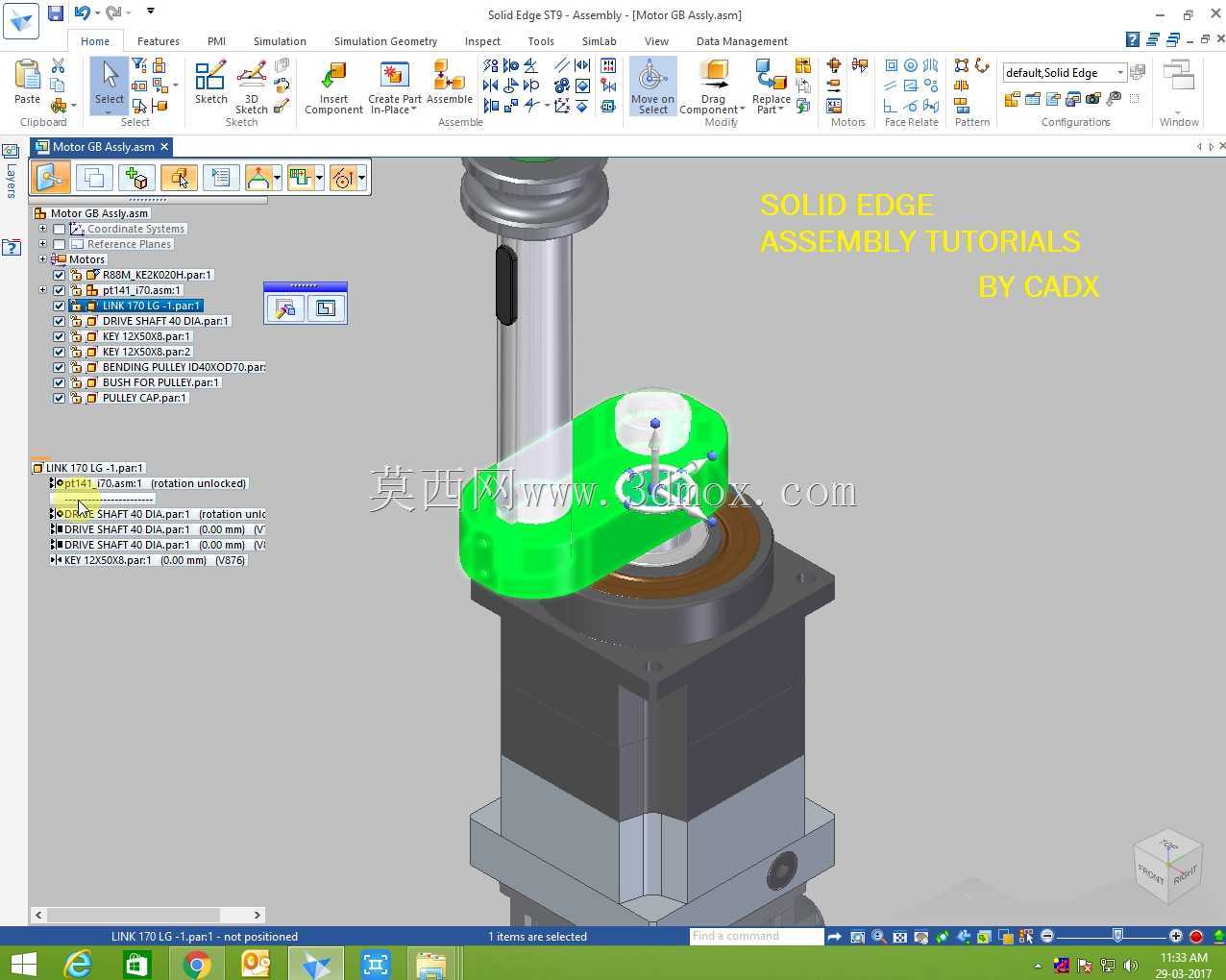1226x980 pixels.
Task: Switch to the PMI ribbon tab
Action: click(216, 41)
